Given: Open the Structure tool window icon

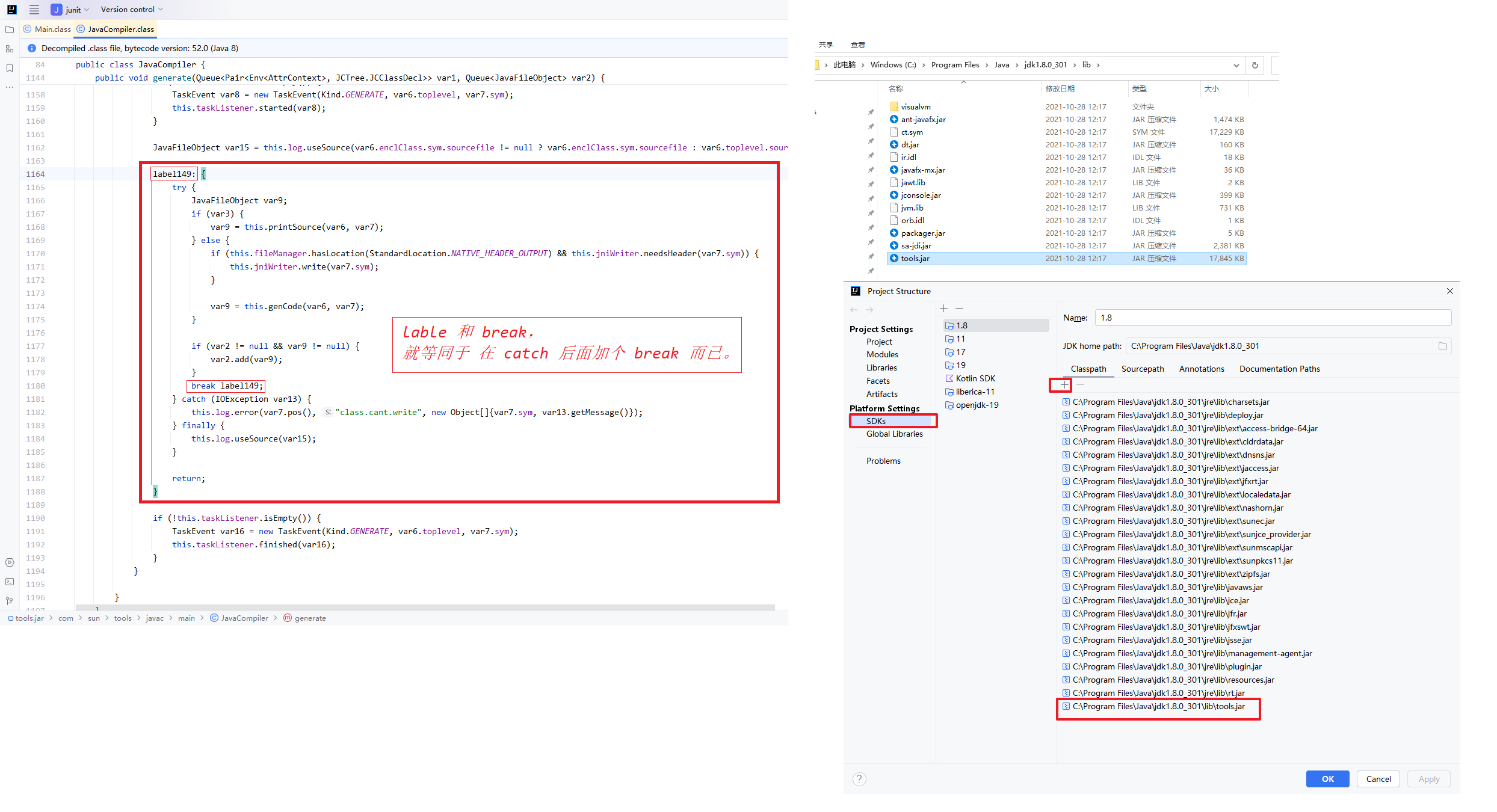Looking at the screenshot, I should click(10, 49).
